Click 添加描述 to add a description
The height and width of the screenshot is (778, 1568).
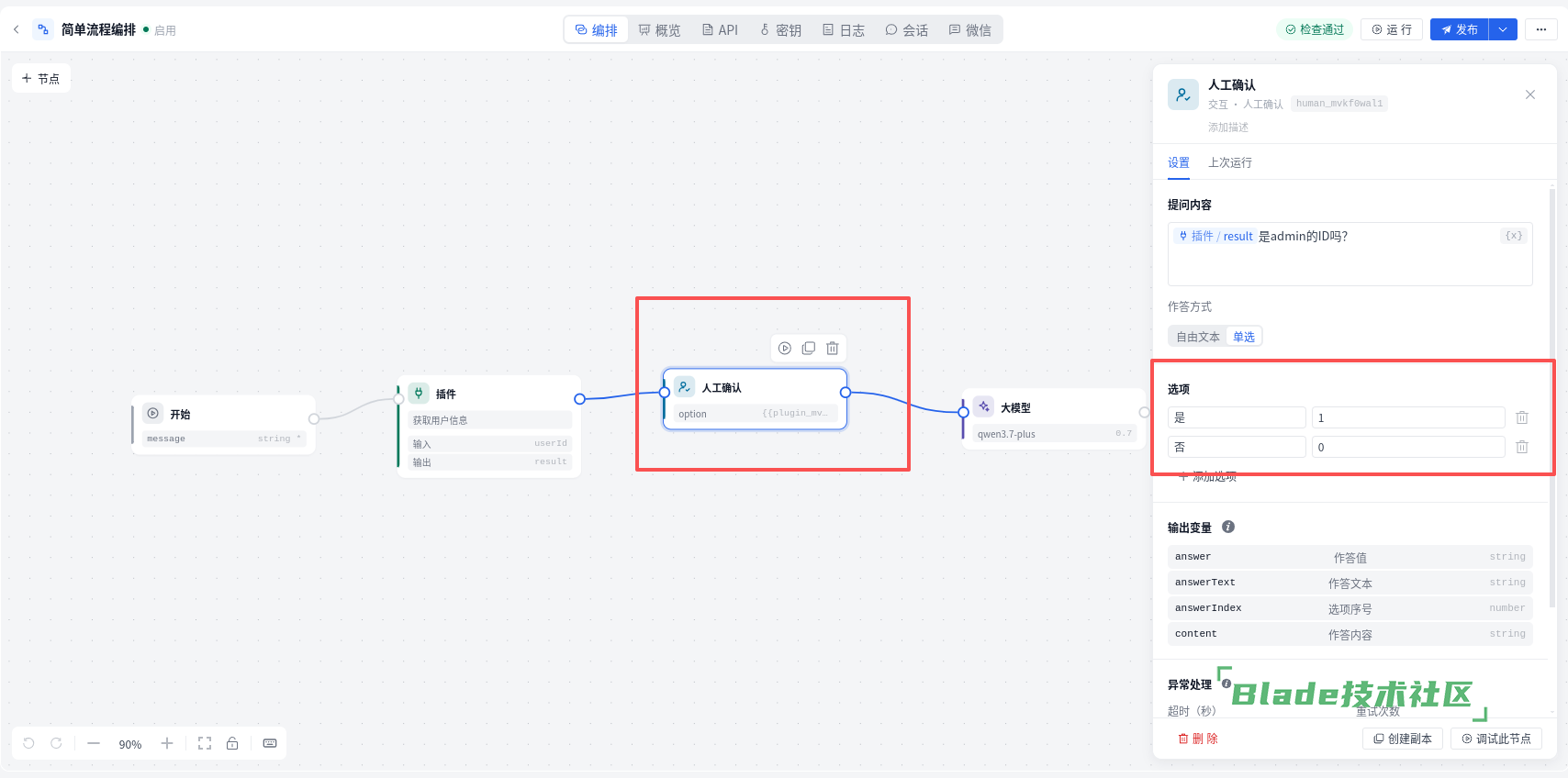[x=1228, y=128]
